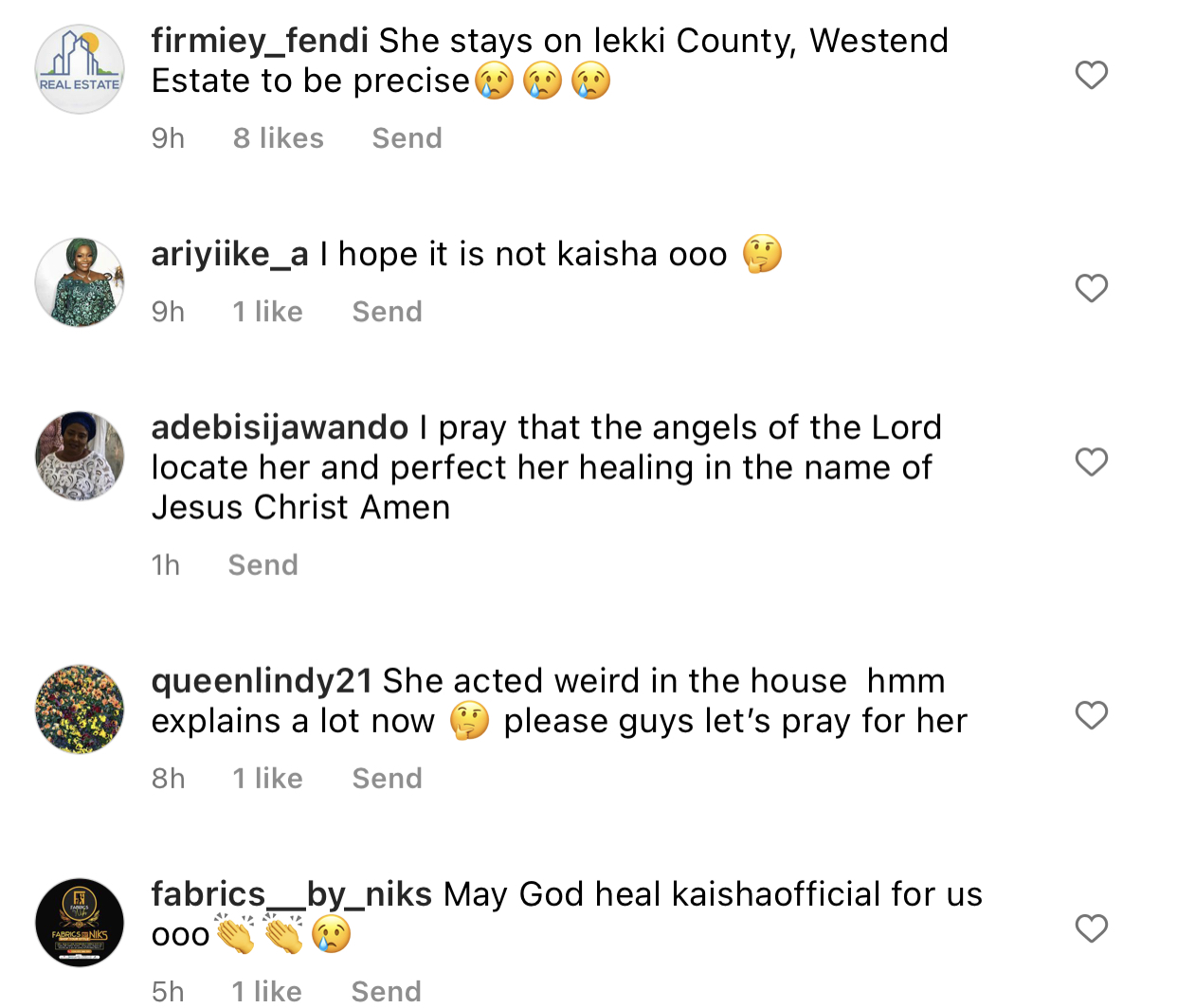Viewport: 1177px width, 1008px height.
Task: Open username firmiey_fendi profile link
Action: [260, 41]
